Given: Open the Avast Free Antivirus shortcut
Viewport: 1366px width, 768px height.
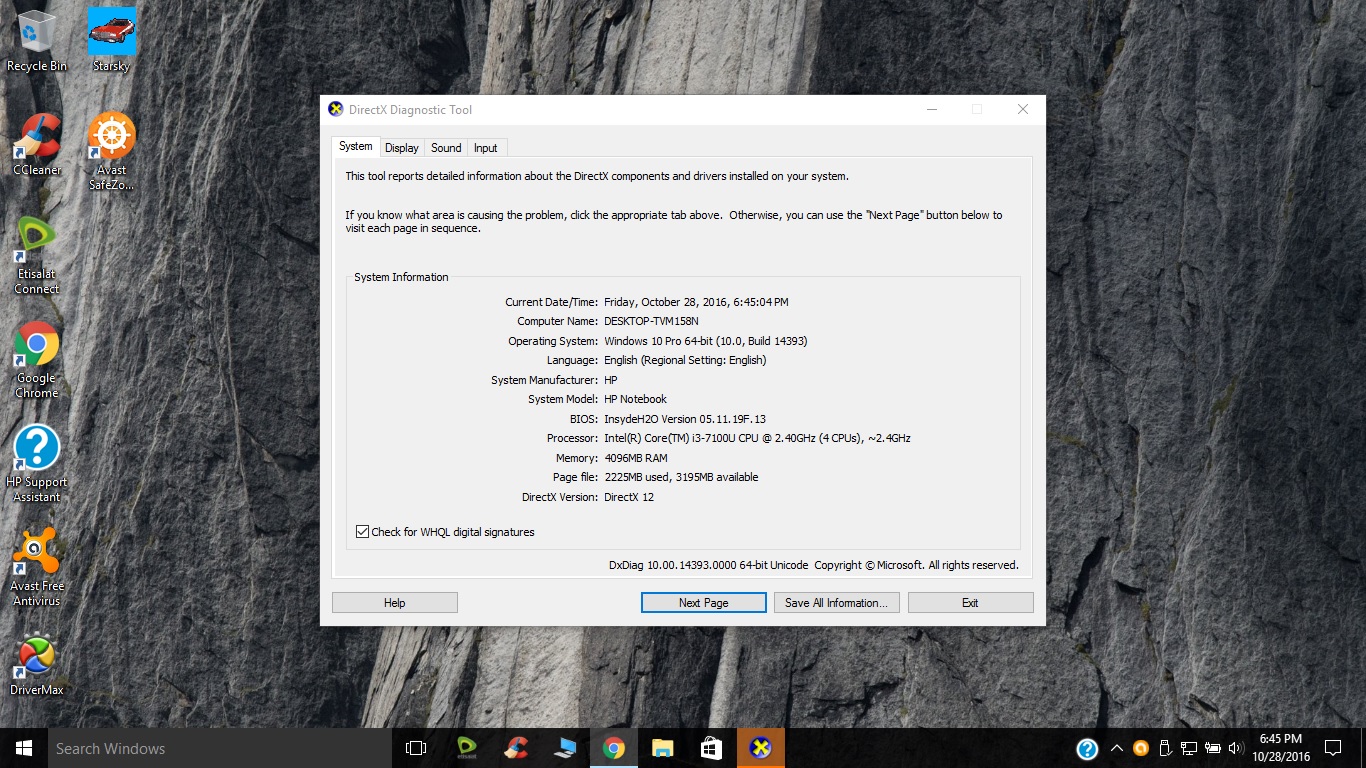Looking at the screenshot, I should tap(37, 553).
